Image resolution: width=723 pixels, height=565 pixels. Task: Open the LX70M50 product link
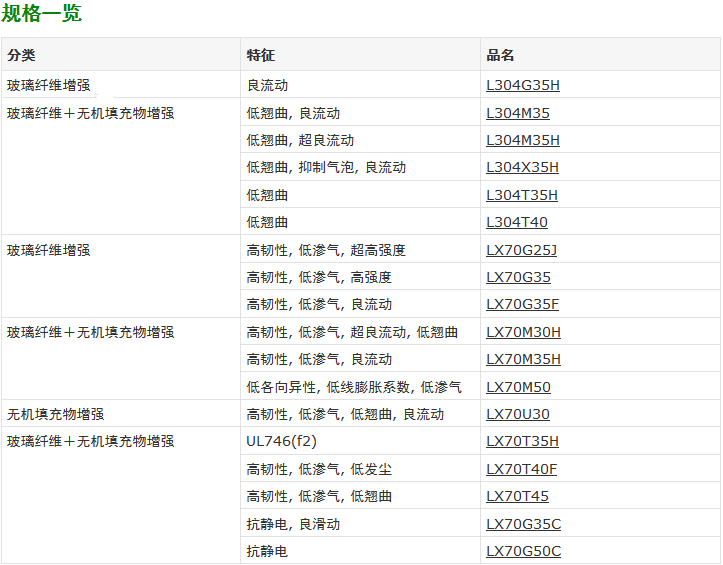click(x=518, y=387)
